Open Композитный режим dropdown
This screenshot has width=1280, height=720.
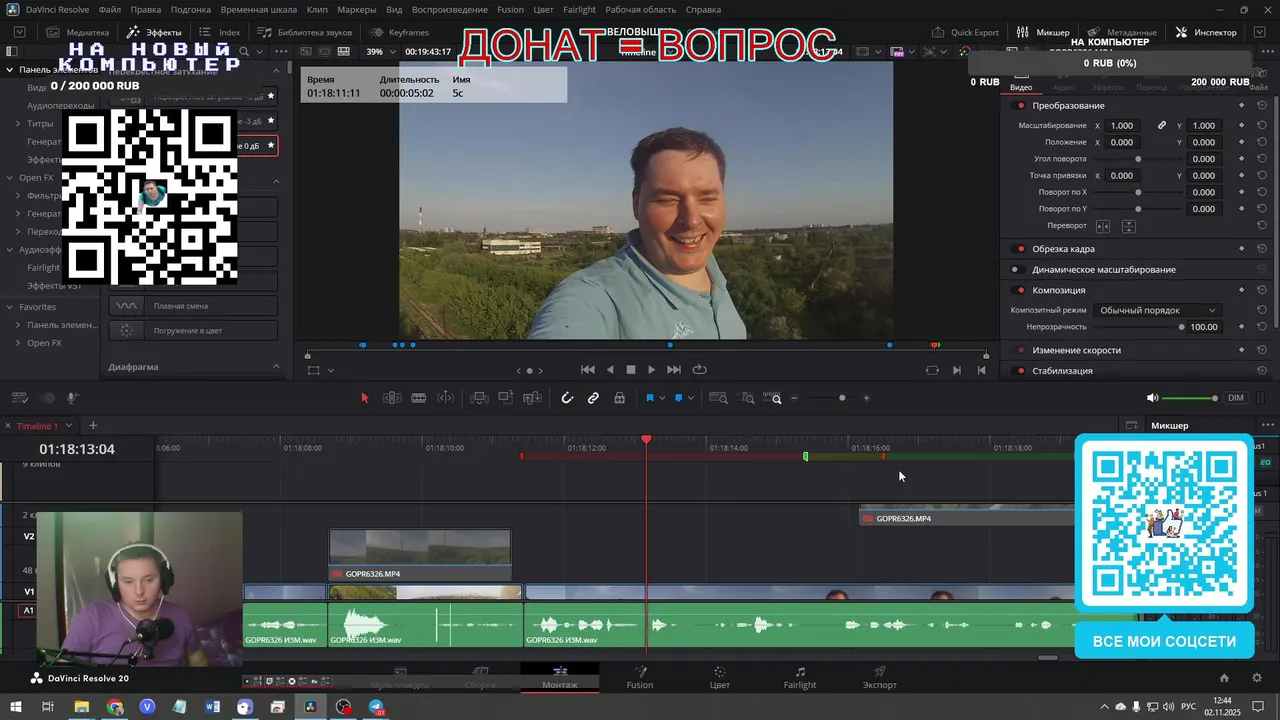pyautogui.click(x=1157, y=310)
